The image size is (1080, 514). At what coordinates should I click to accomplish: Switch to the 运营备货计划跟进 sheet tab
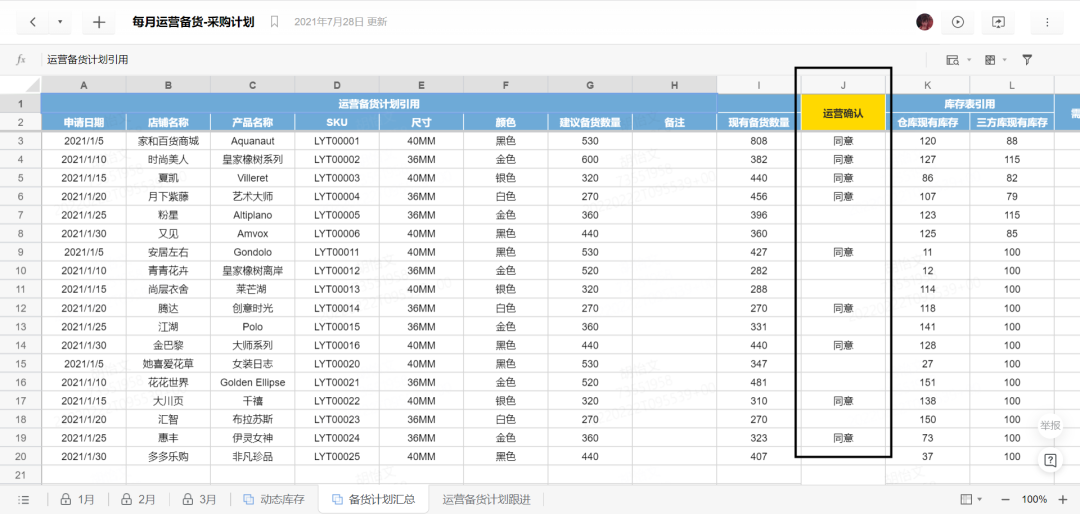click(487, 500)
